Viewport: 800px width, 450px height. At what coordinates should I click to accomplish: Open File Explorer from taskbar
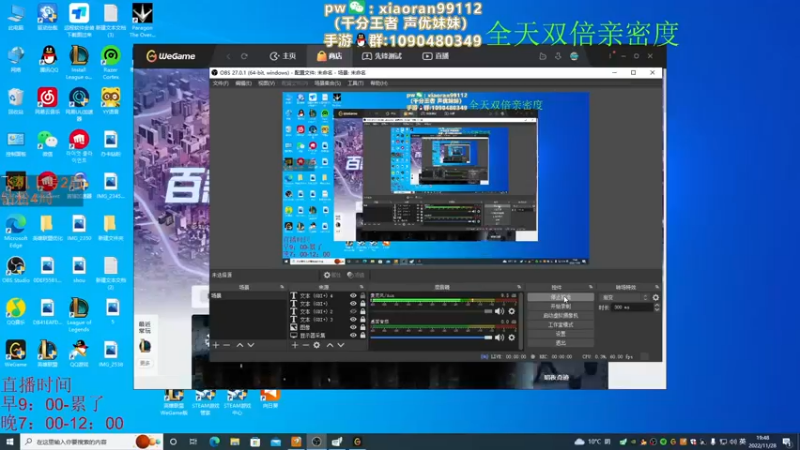(235, 442)
